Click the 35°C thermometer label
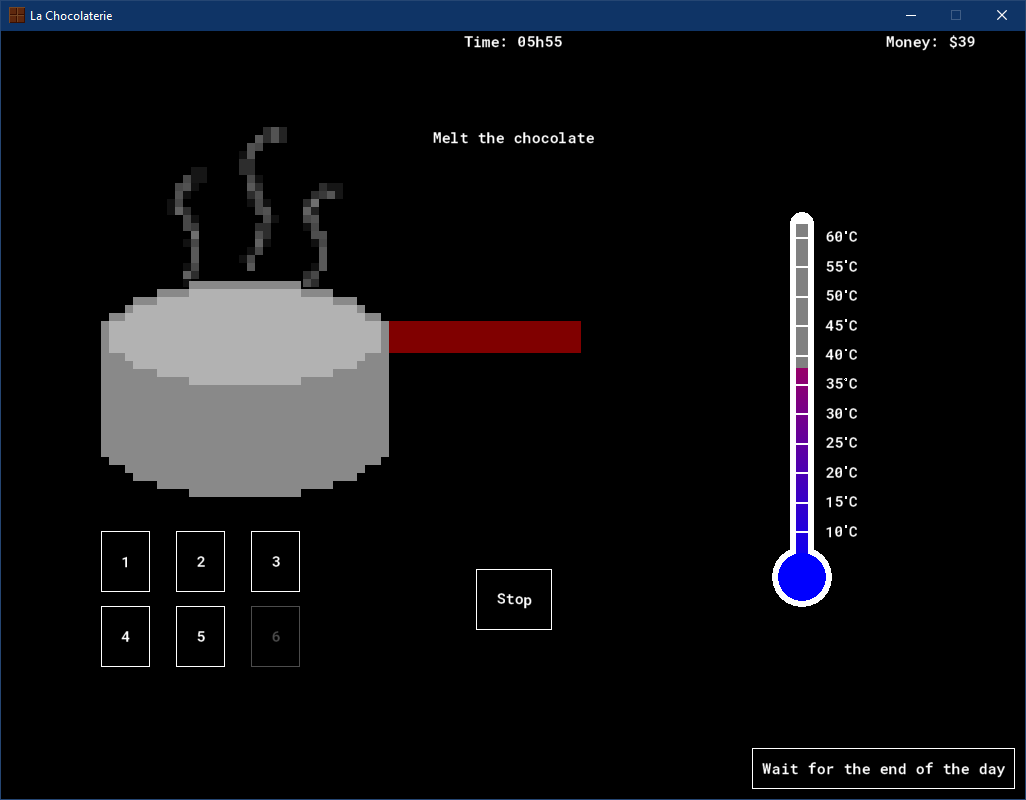 (841, 384)
